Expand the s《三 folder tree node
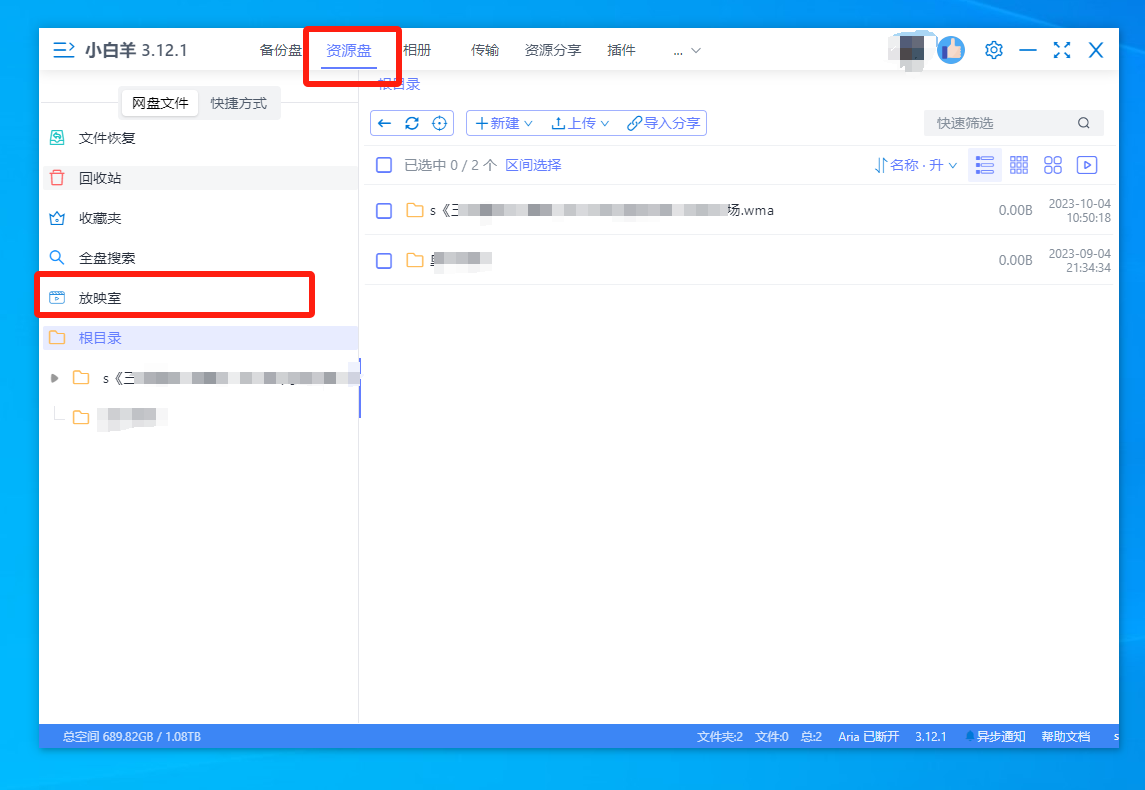 pos(54,377)
